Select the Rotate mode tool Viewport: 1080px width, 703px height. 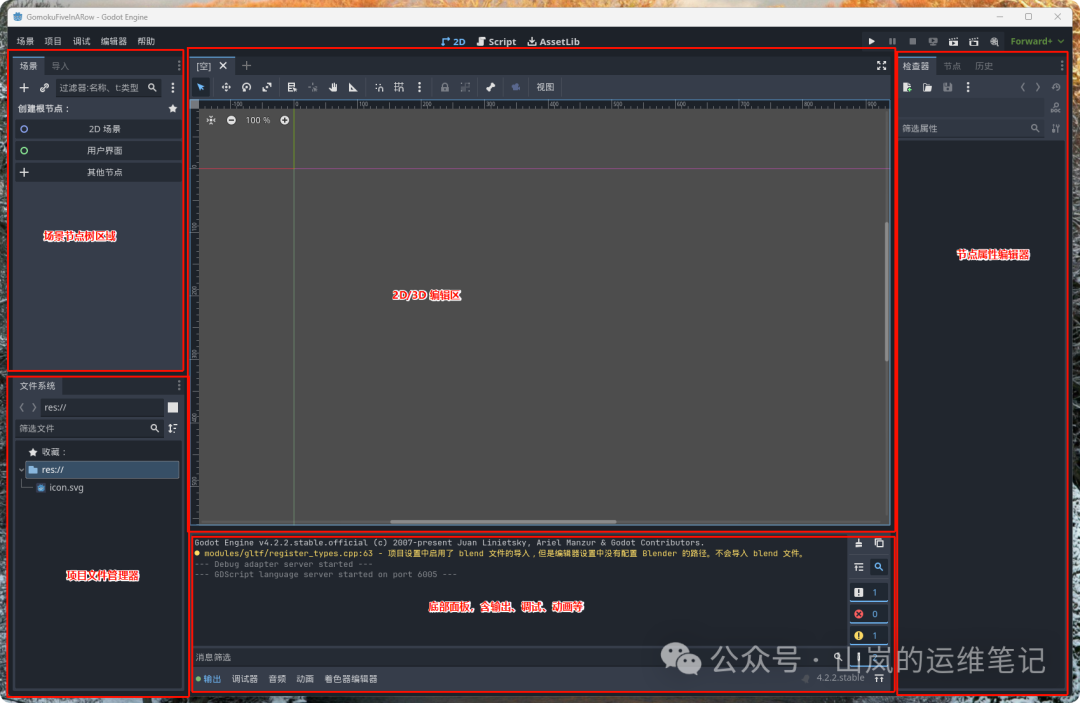click(x=246, y=88)
